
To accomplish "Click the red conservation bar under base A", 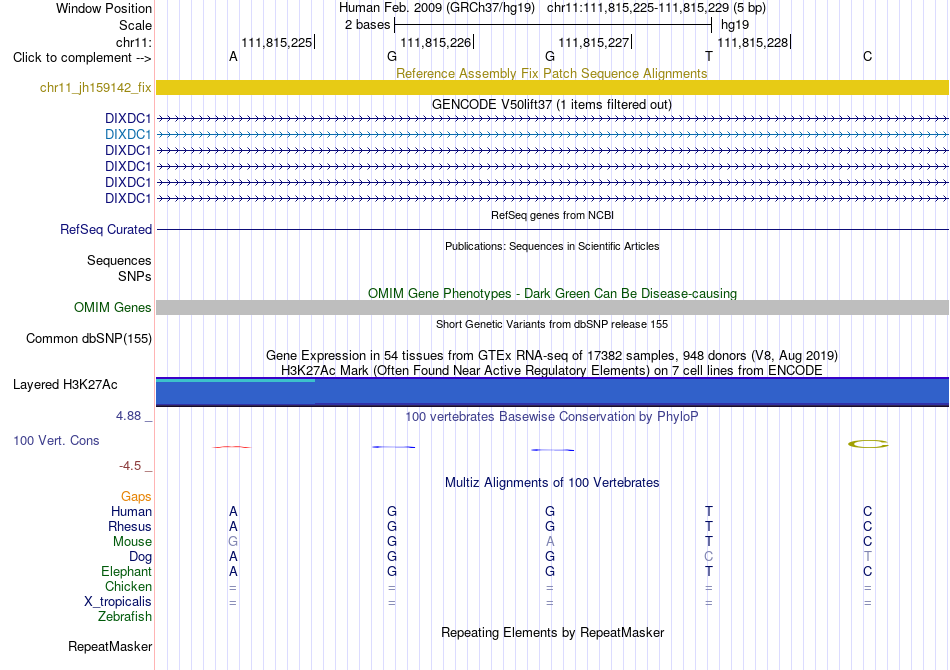I will (231, 447).
